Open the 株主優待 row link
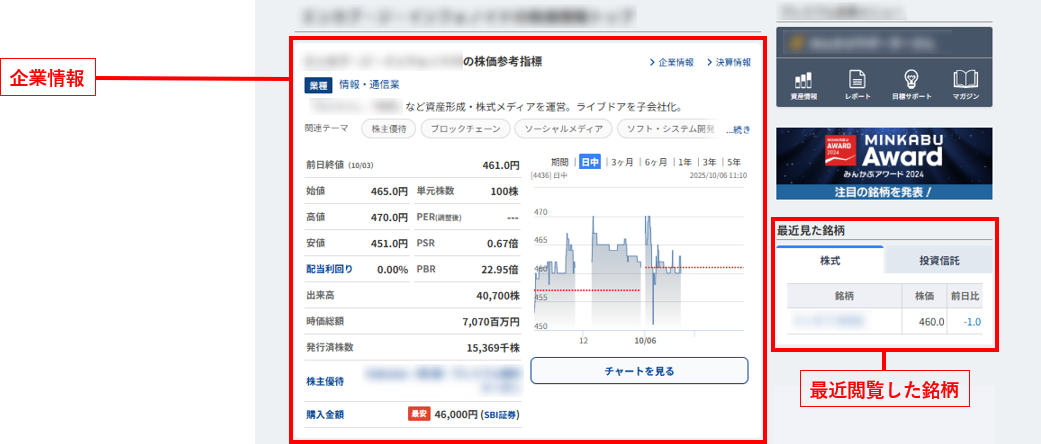Screen dimensions: 1041x444 (x=324, y=382)
